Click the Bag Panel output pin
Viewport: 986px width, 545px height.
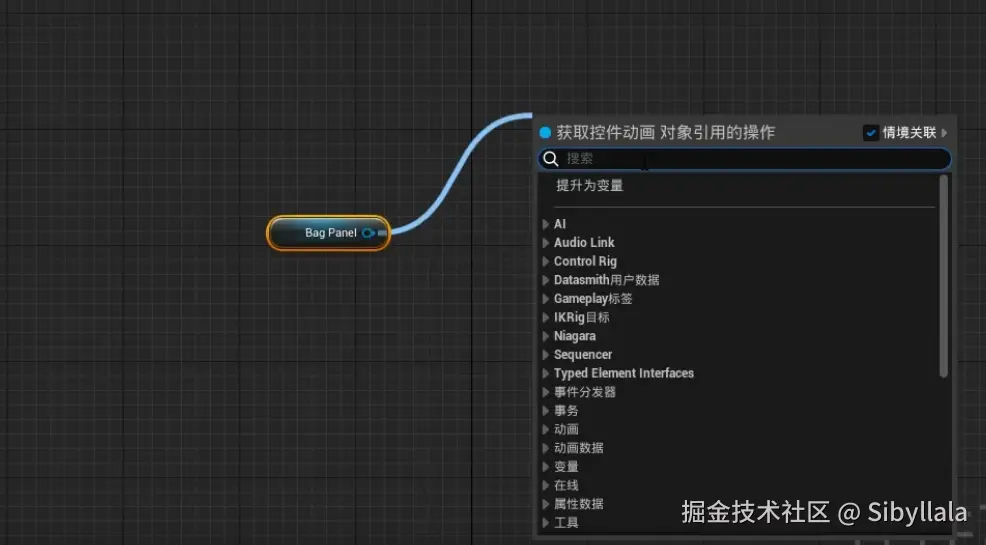coord(368,233)
